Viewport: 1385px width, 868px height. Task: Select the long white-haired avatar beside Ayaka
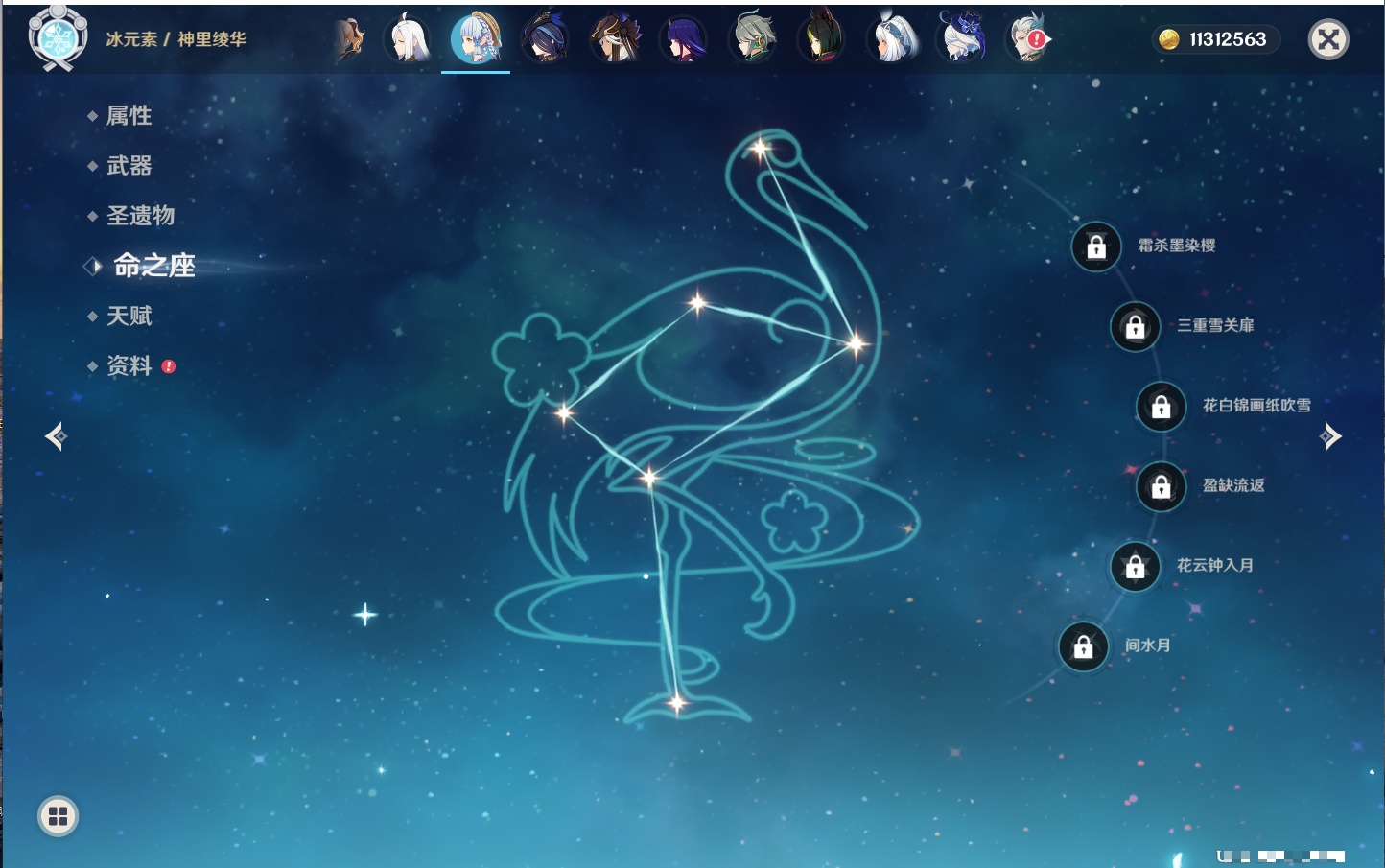pos(407,39)
